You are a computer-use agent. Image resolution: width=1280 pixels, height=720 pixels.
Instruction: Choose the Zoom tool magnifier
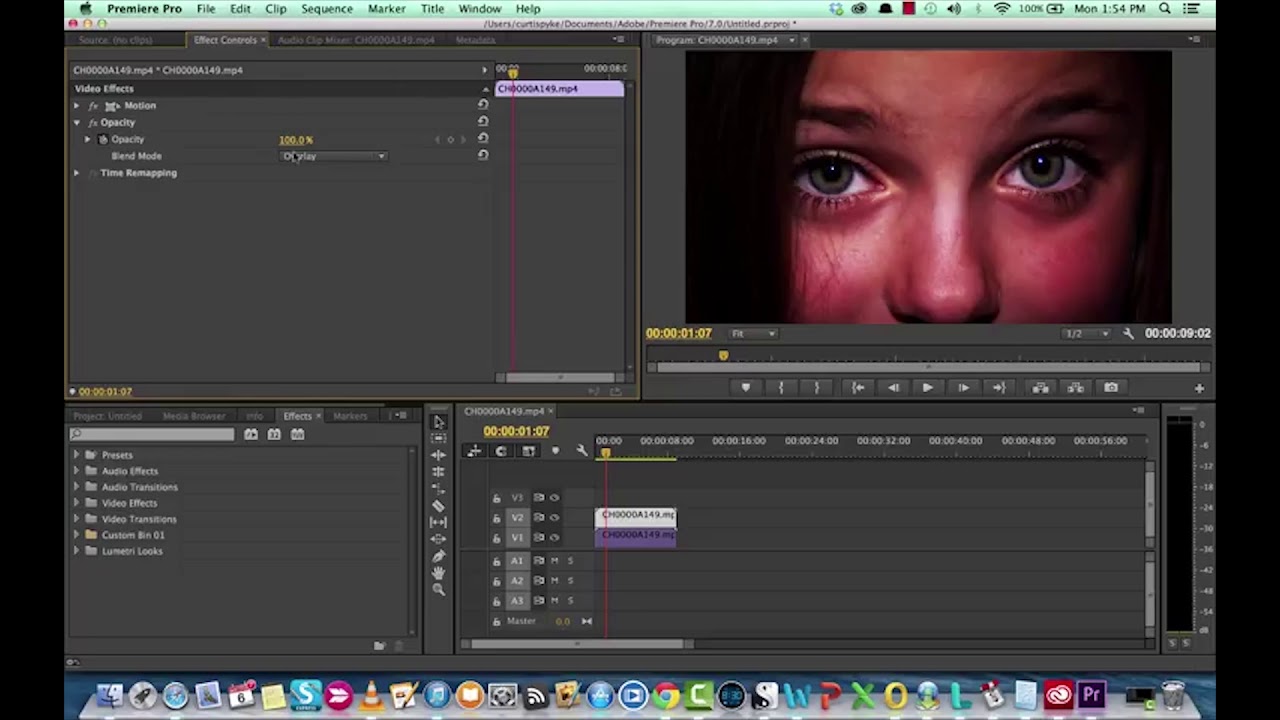[438, 589]
